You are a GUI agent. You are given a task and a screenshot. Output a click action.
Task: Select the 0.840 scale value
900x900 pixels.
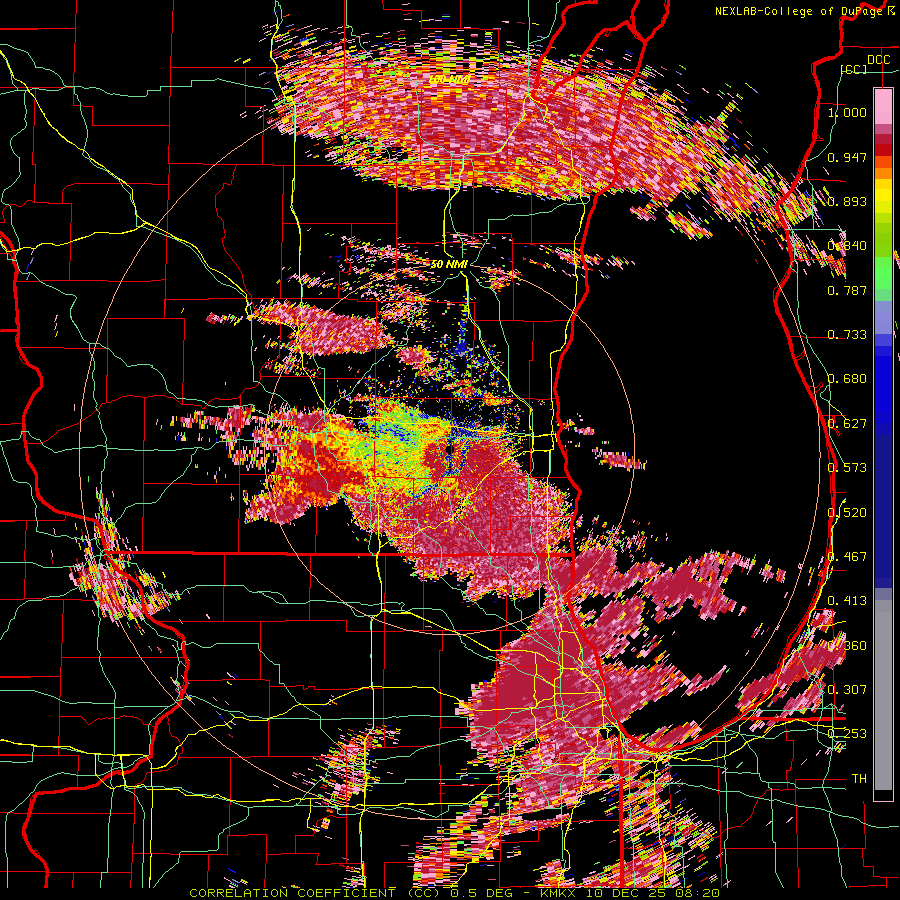point(847,246)
